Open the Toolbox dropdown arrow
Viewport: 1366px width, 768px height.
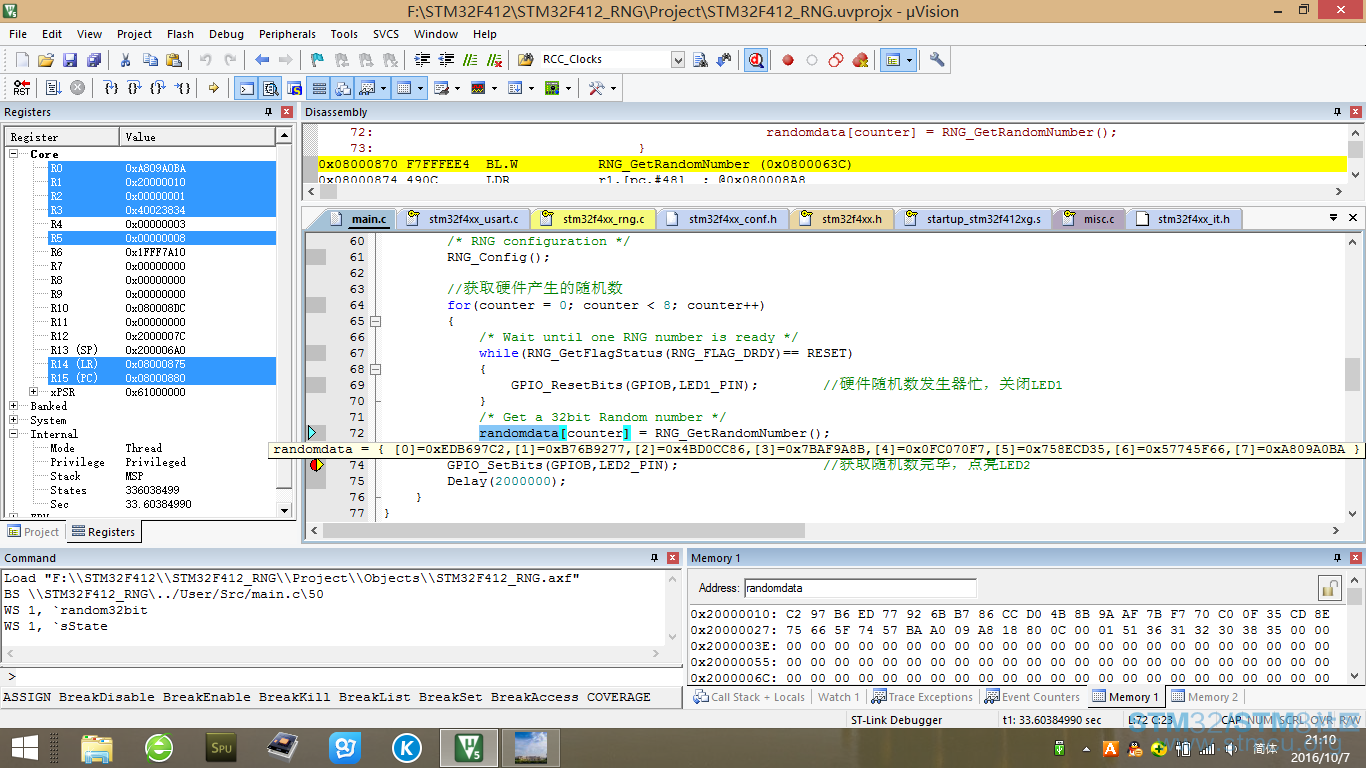[x=613, y=88]
